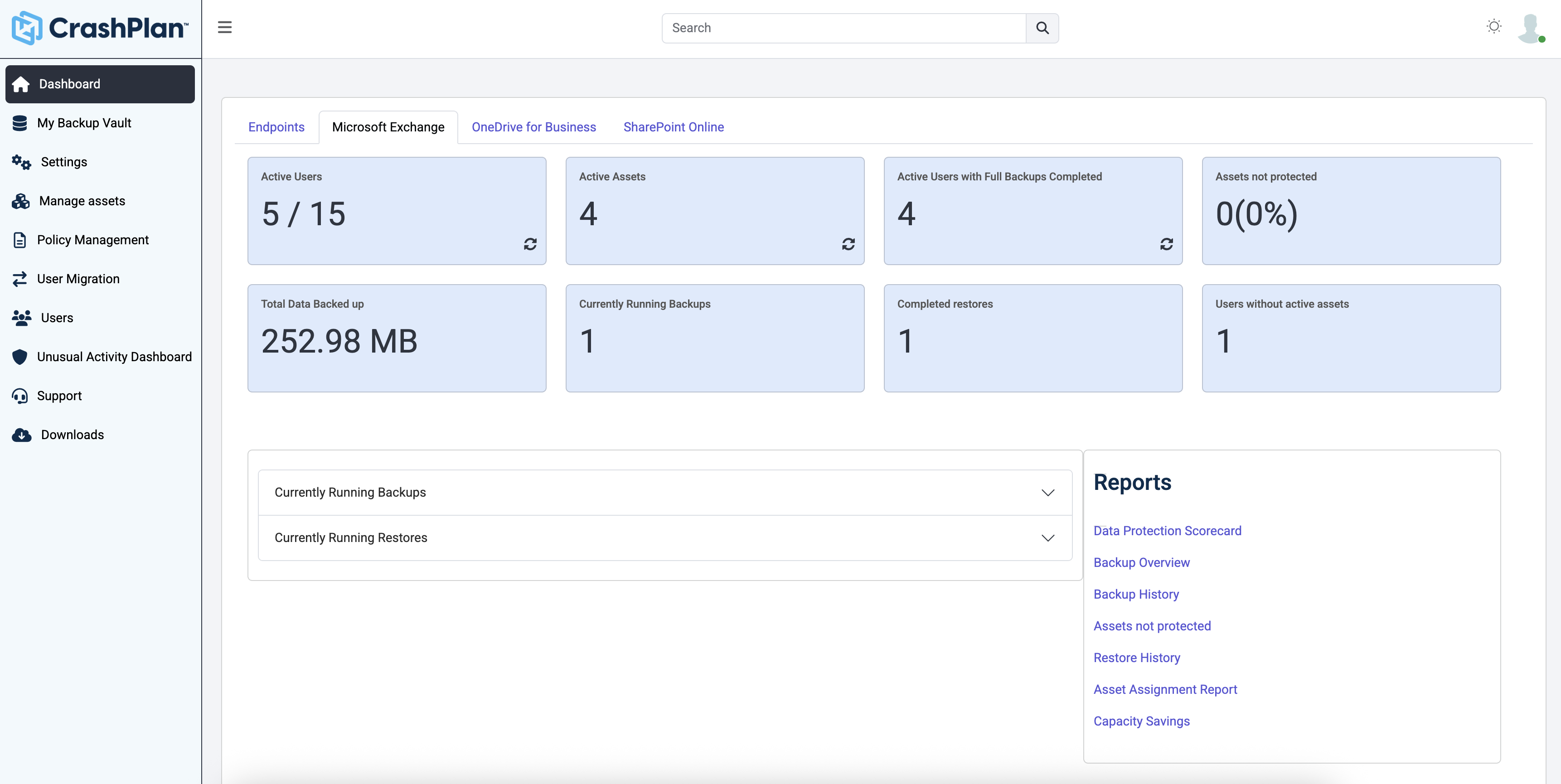Refresh the Active Users metric
The image size is (1561, 784).
(529, 244)
